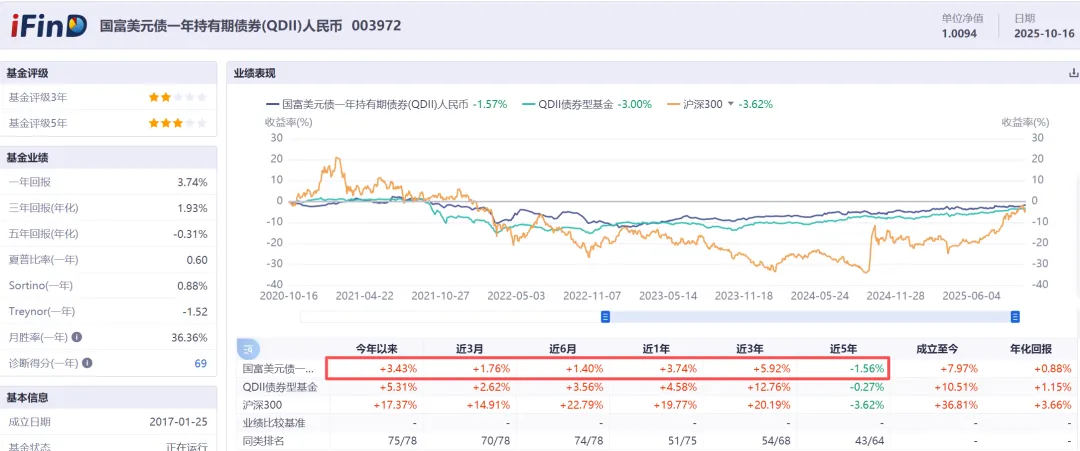1080x451 pixels.
Task: Click the info icon beside 月胜率(一年)
Action: pyautogui.click(x=77, y=337)
